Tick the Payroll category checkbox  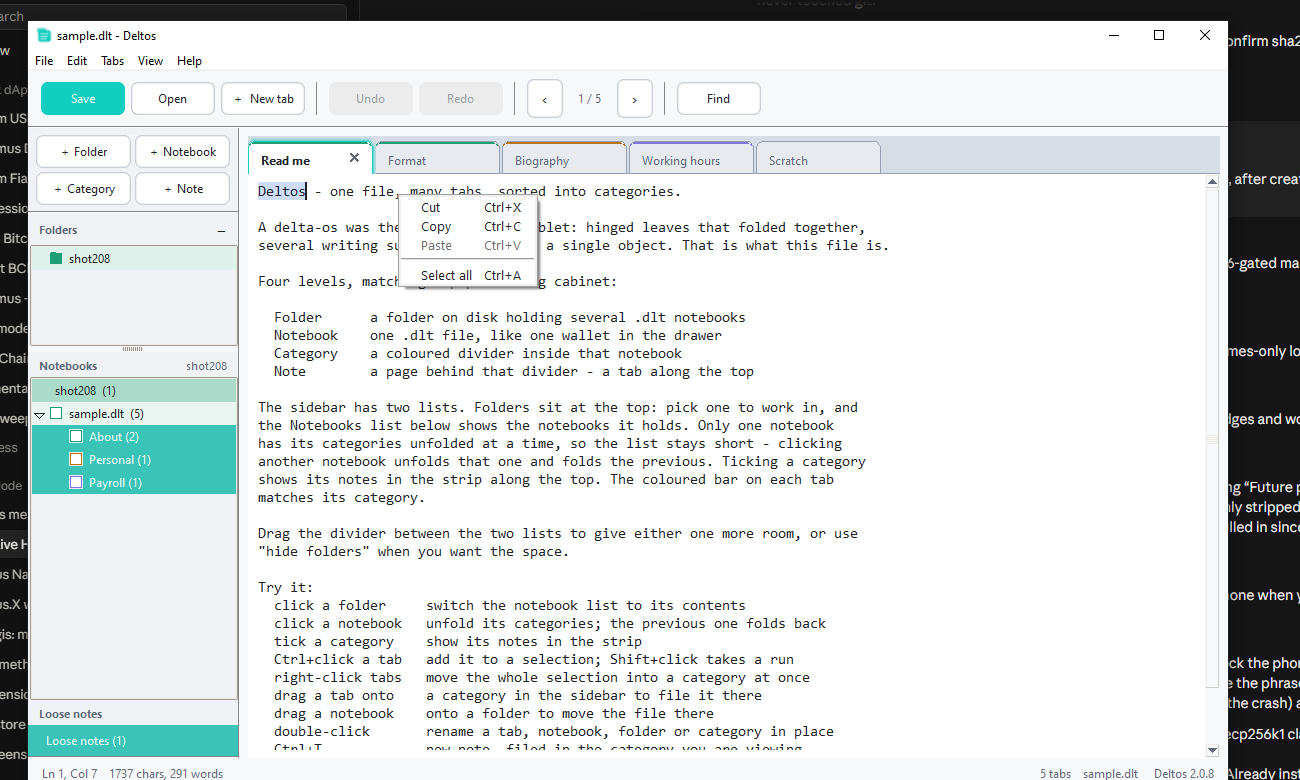(76, 483)
